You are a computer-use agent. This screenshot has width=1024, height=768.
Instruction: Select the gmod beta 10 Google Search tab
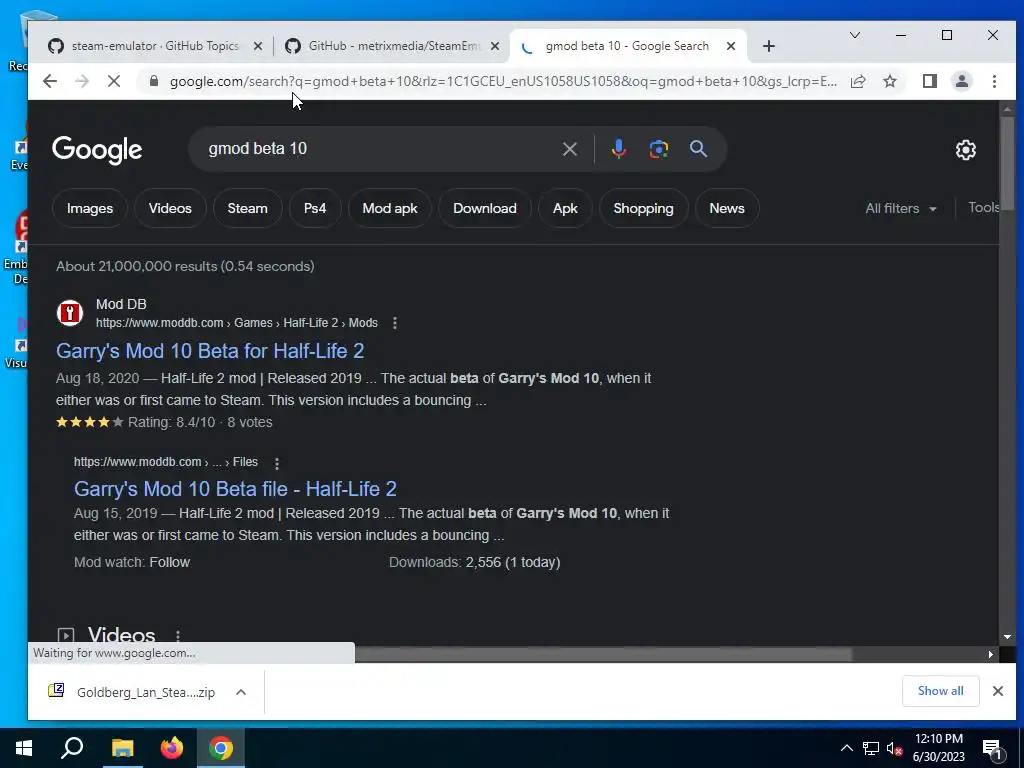click(x=628, y=46)
